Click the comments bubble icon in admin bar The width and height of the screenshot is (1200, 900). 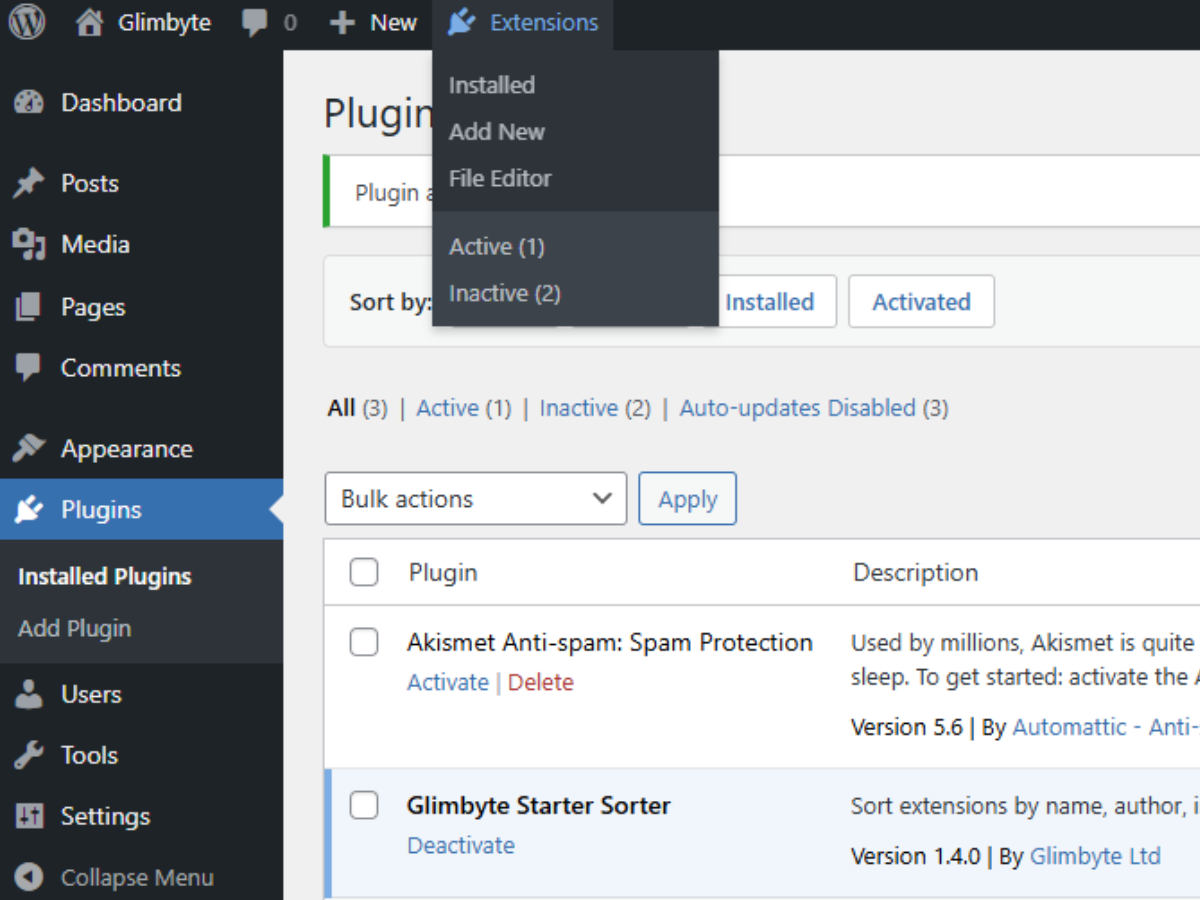(x=254, y=22)
